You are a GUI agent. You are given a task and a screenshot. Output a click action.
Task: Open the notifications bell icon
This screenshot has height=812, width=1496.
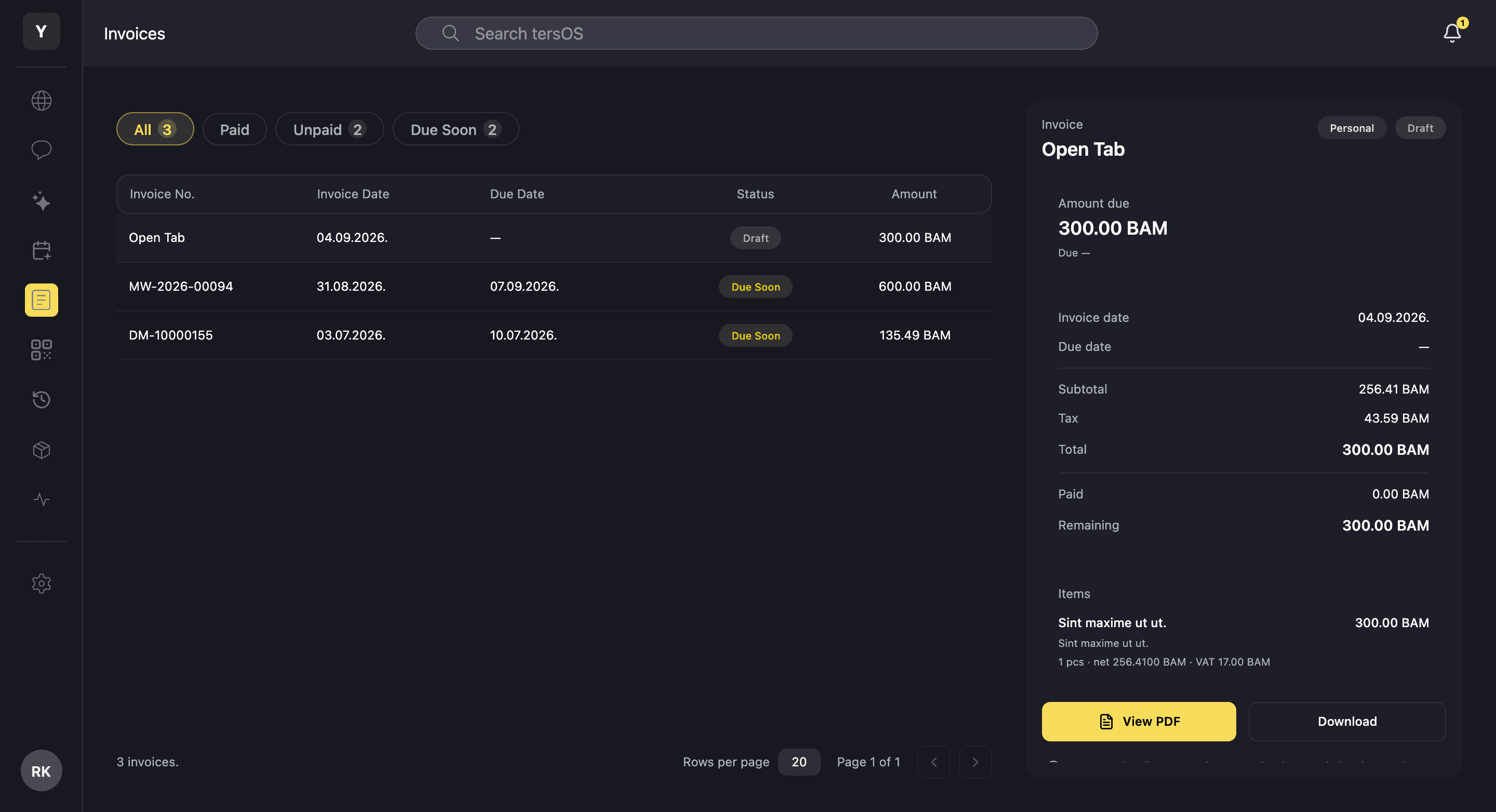tap(1452, 33)
